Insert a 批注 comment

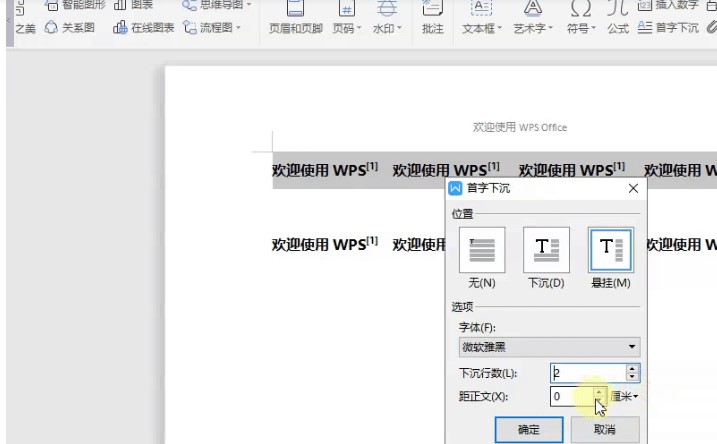(433, 28)
